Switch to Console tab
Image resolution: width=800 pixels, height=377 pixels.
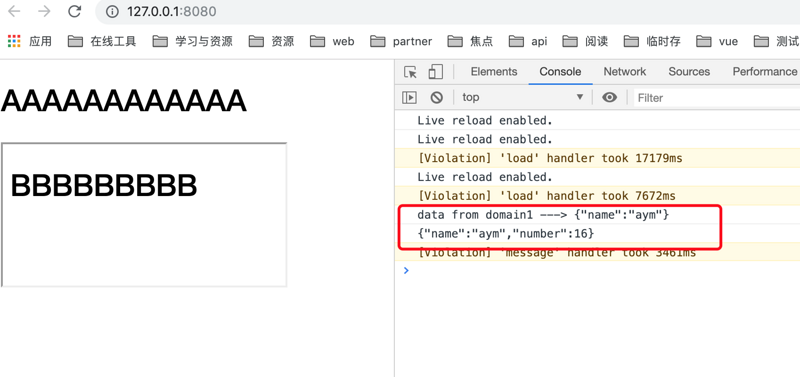pos(560,72)
